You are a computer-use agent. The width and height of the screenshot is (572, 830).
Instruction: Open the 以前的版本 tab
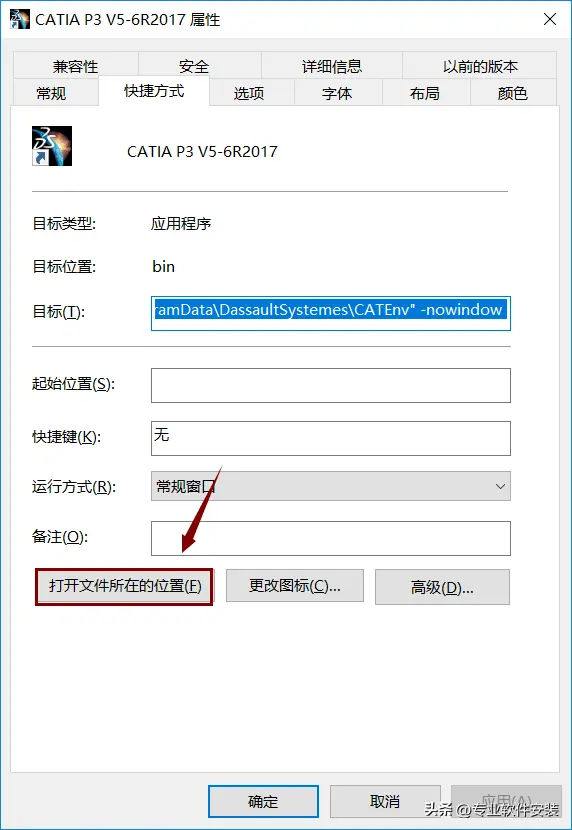[480, 66]
